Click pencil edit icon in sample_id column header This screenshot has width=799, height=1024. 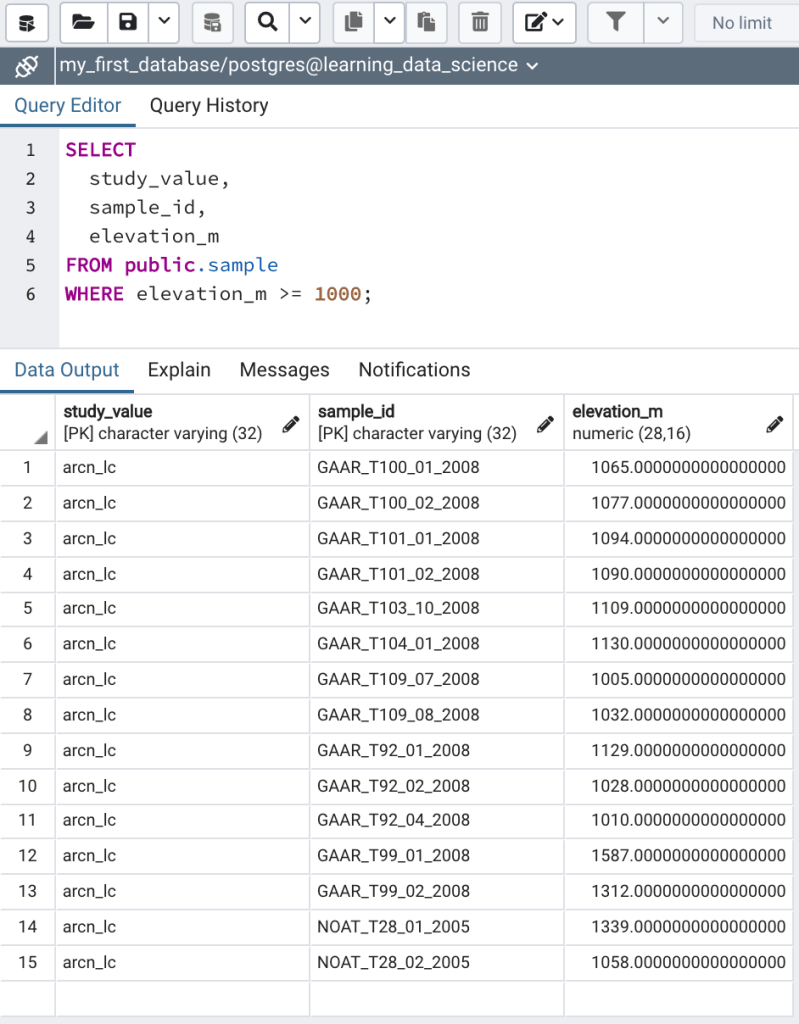click(x=545, y=424)
